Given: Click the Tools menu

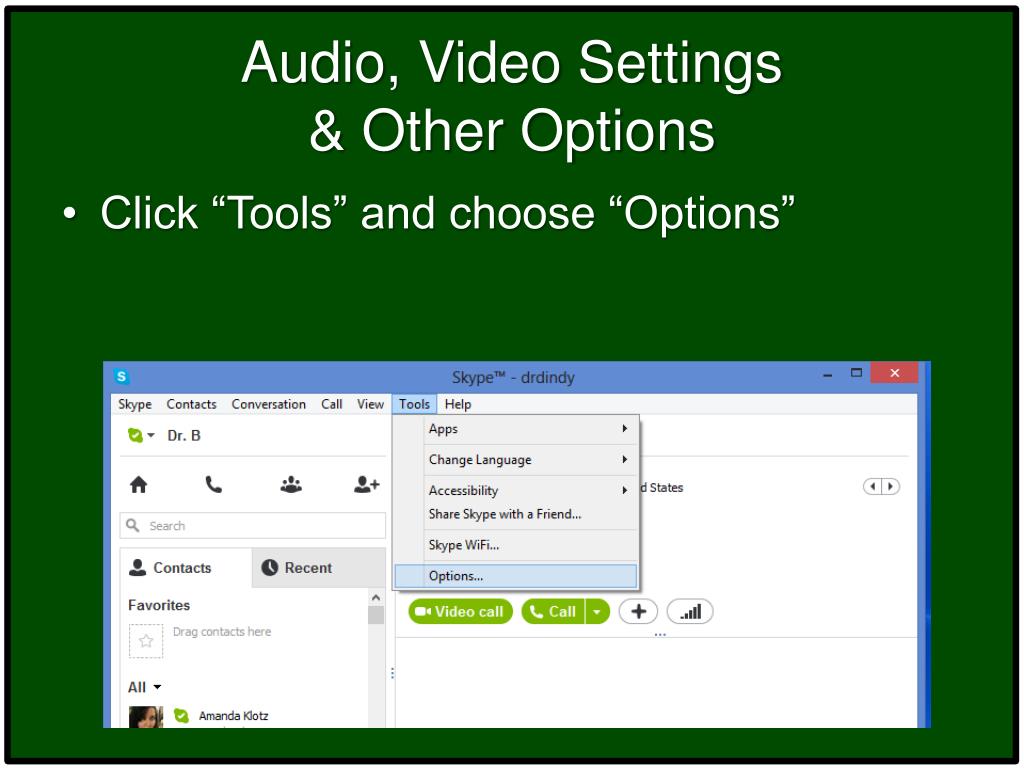Looking at the screenshot, I should [414, 404].
